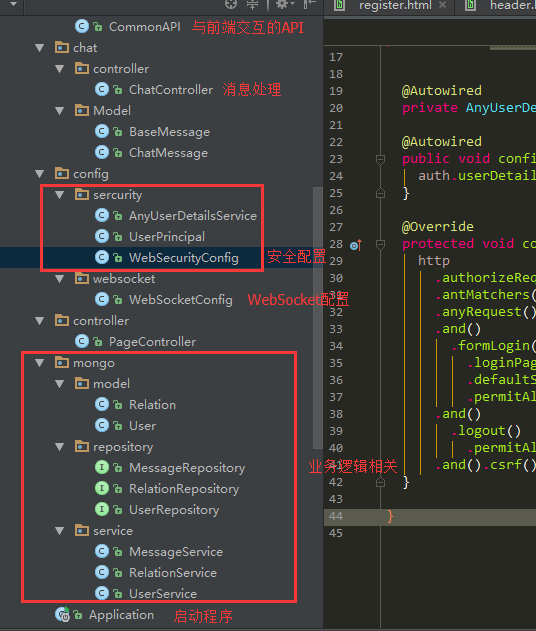This screenshot has height=631, width=536.
Task: Collapse the config package
Action: click(39, 174)
